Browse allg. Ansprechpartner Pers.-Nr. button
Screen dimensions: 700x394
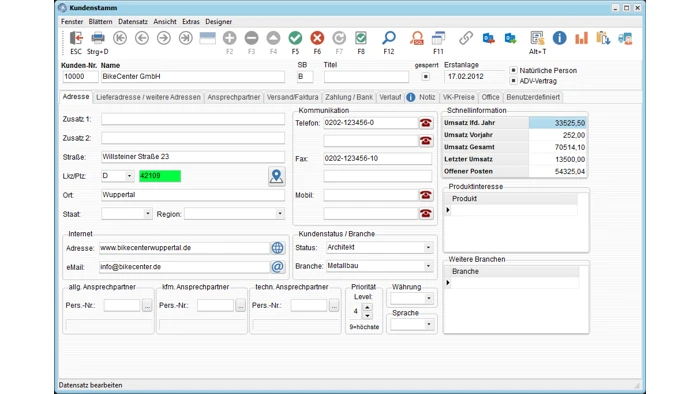click(x=147, y=306)
